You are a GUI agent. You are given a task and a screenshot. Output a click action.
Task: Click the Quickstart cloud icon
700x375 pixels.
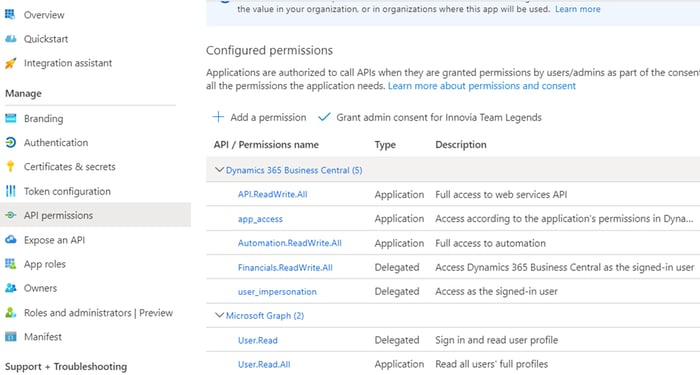10,39
